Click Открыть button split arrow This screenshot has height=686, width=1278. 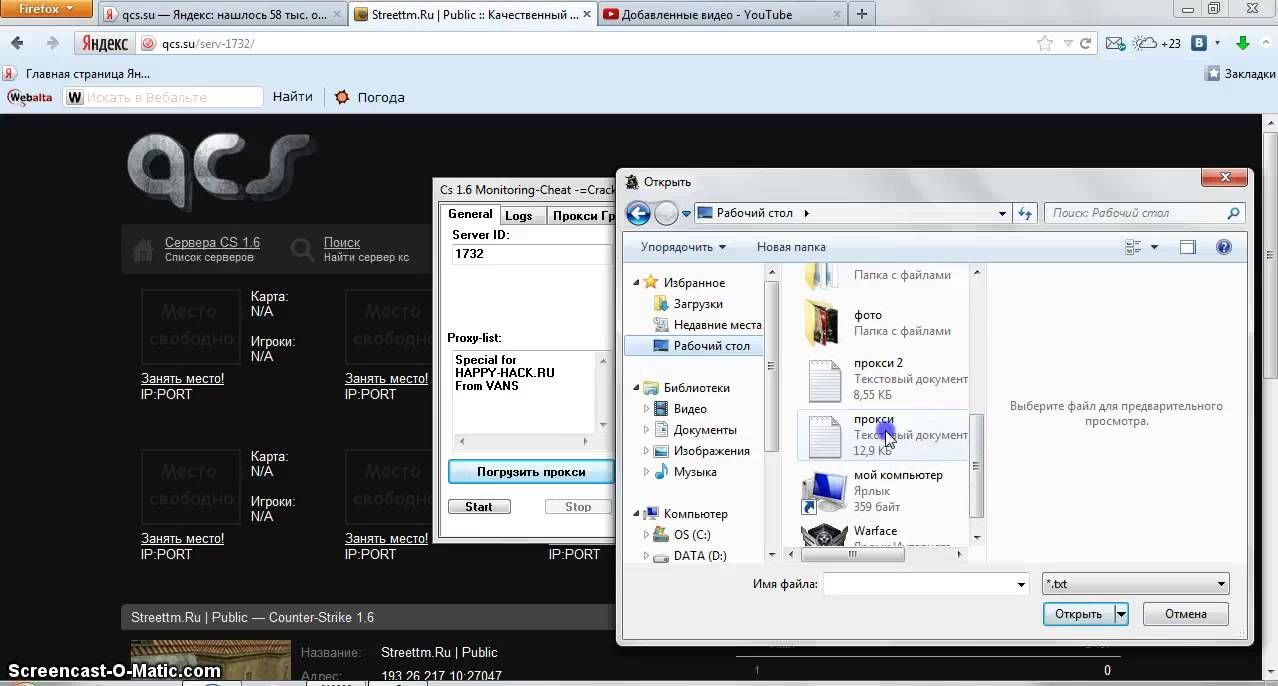1122,614
